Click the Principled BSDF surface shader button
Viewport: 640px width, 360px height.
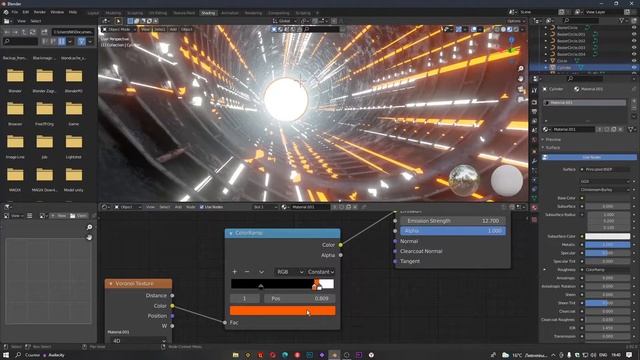point(605,169)
